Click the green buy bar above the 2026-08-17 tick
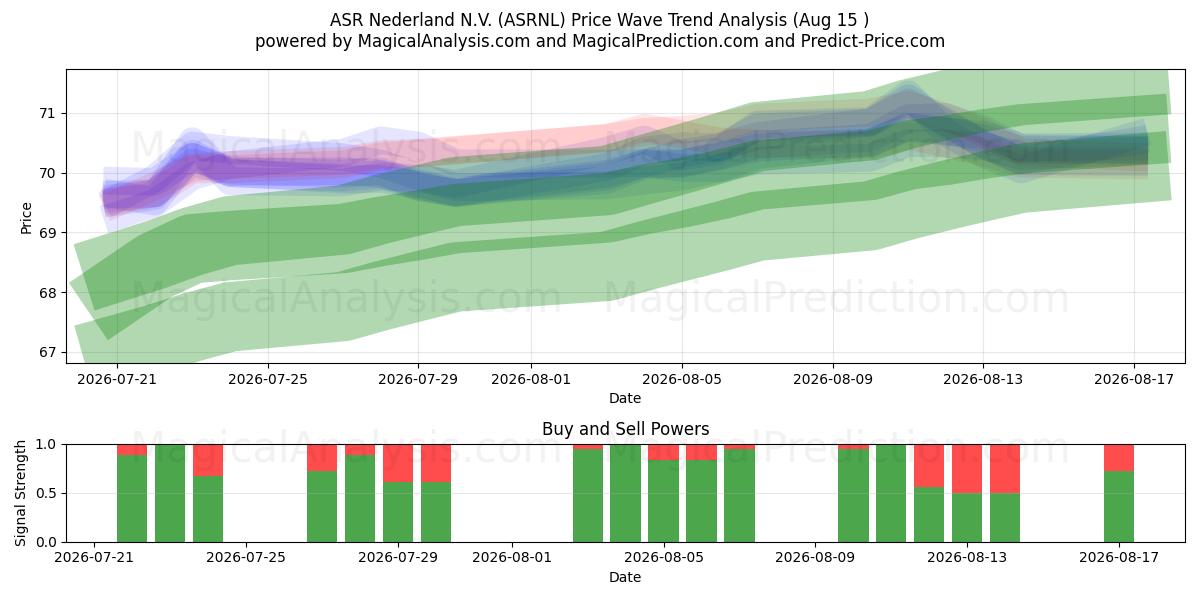The image size is (1200, 600). (x=1119, y=507)
